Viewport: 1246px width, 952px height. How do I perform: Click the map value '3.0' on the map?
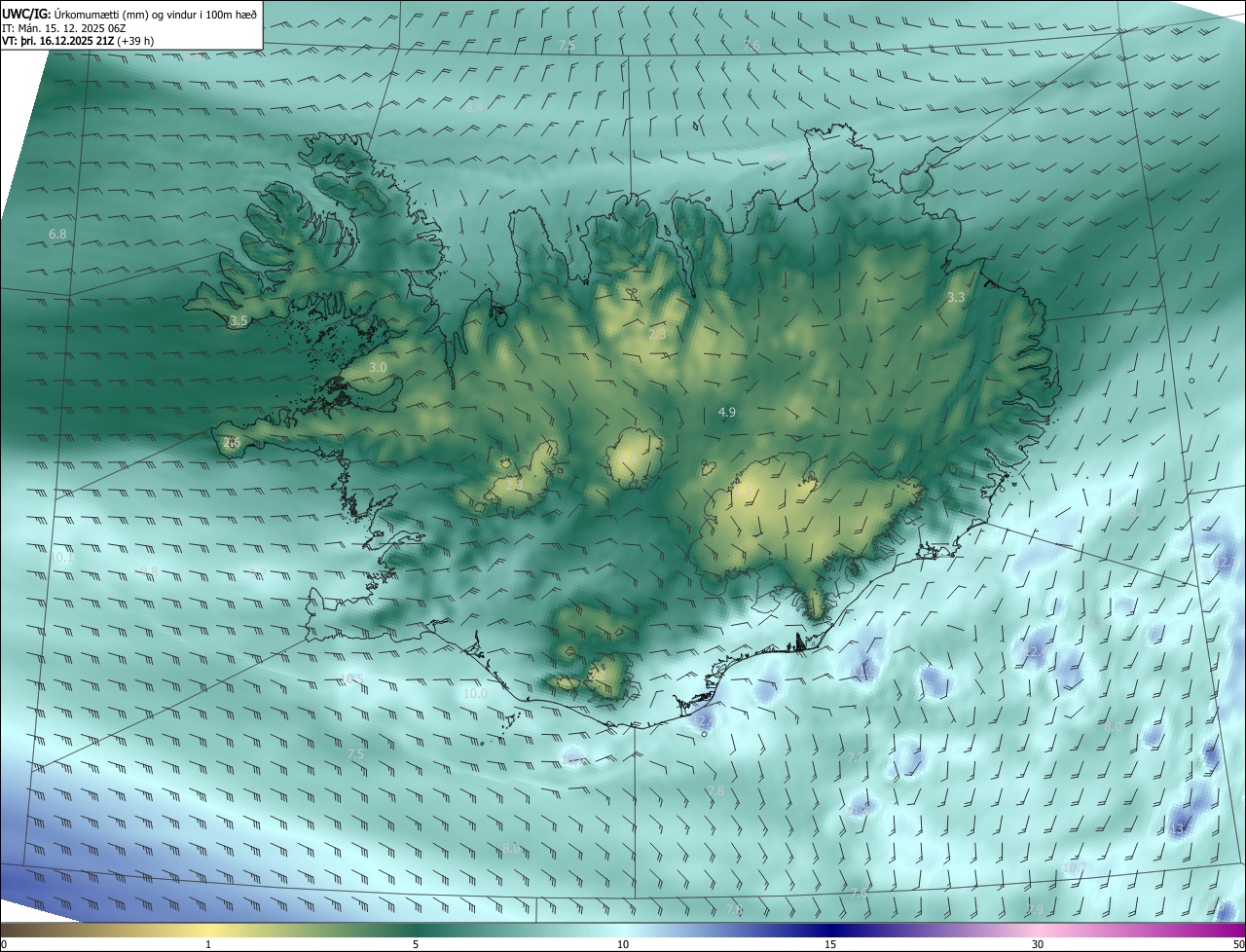[379, 367]
